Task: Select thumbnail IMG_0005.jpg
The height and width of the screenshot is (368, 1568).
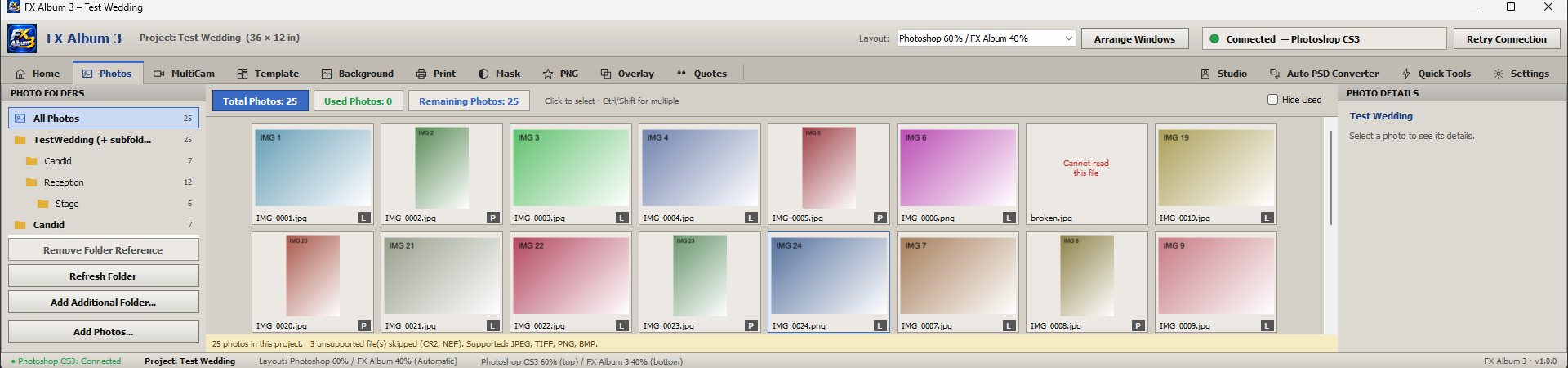Action: (829, 174)
